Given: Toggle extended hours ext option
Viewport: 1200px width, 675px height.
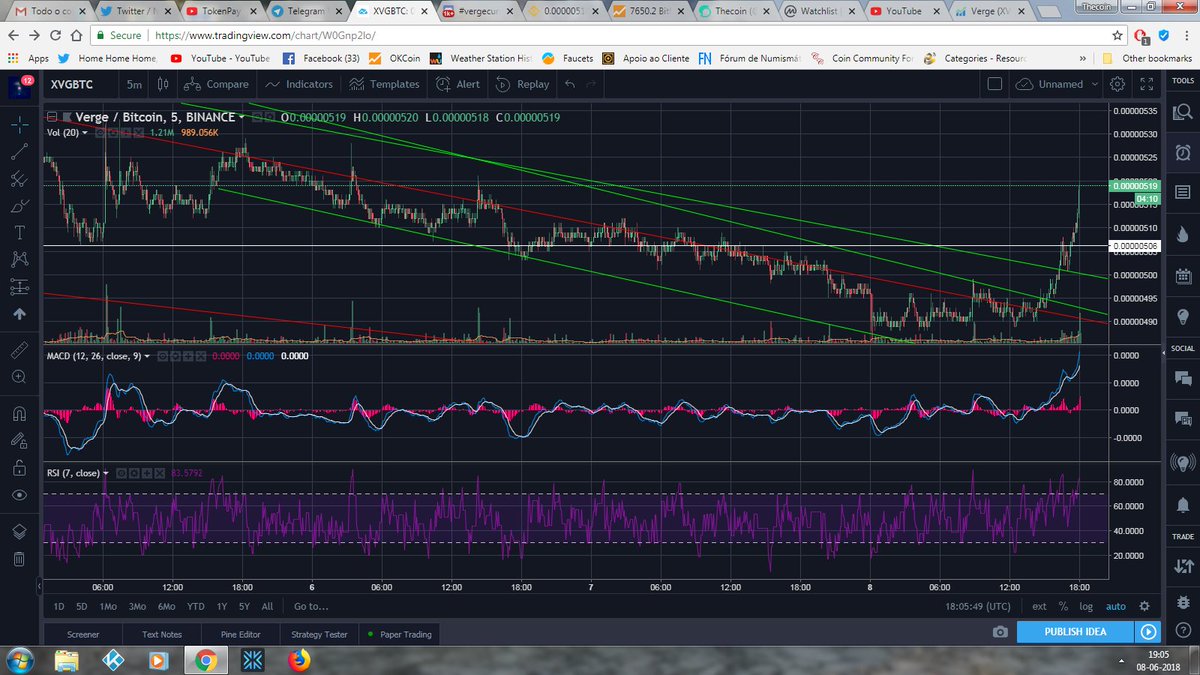Looking at the screenshot, I should (1040, 606).
